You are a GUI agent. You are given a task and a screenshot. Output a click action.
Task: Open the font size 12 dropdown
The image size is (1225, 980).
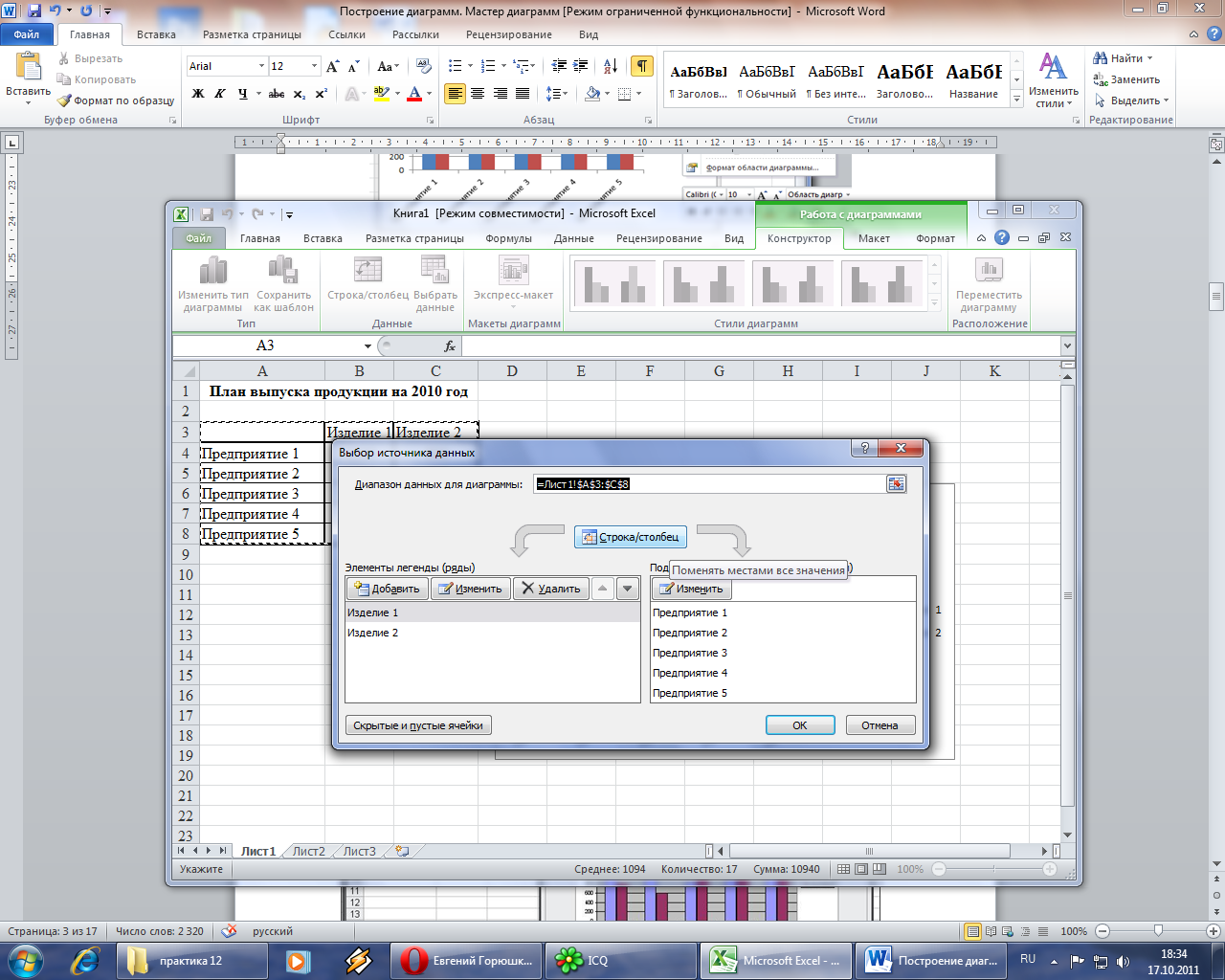point(314,66)
